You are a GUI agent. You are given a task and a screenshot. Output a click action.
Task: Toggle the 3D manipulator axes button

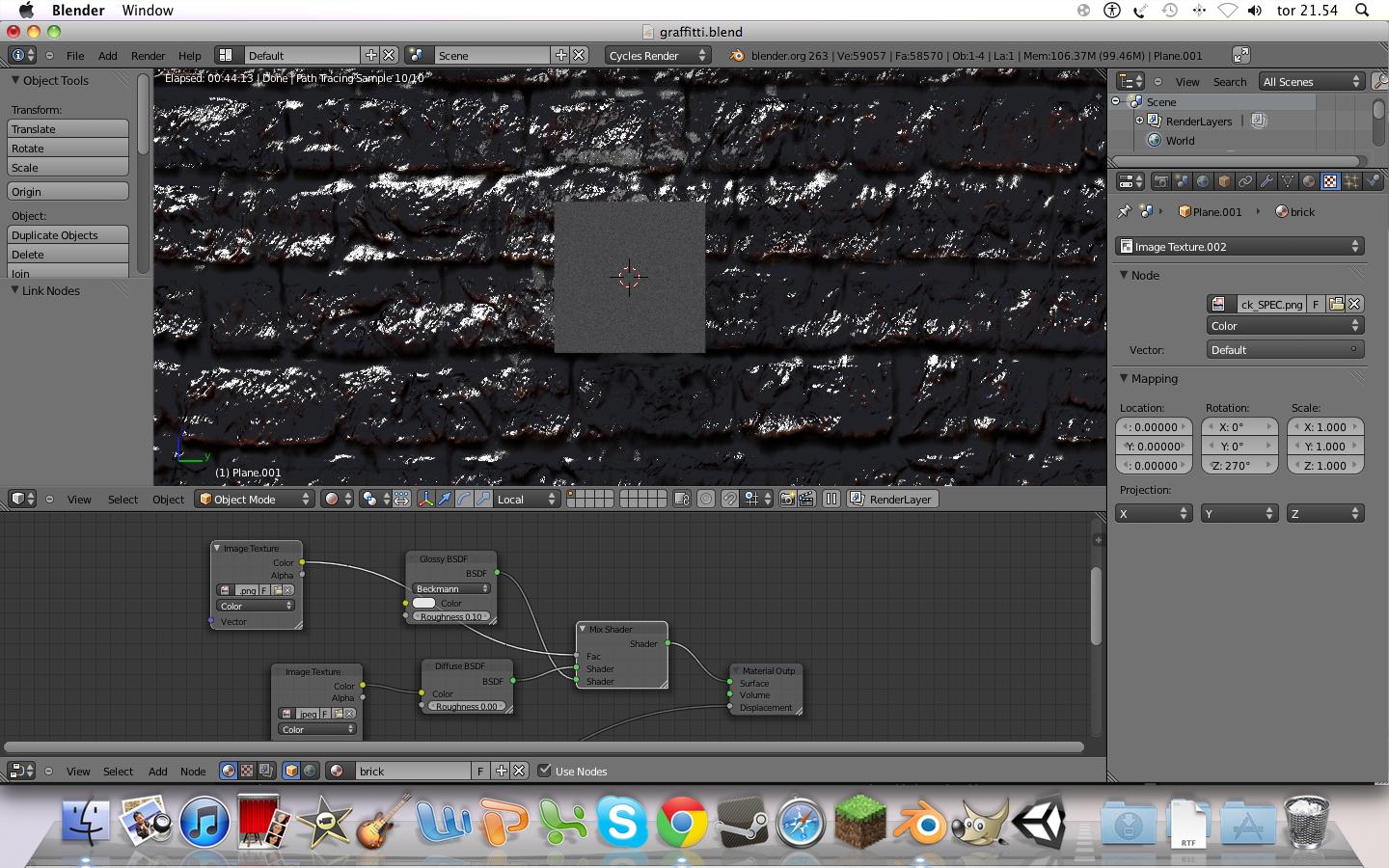425,499
